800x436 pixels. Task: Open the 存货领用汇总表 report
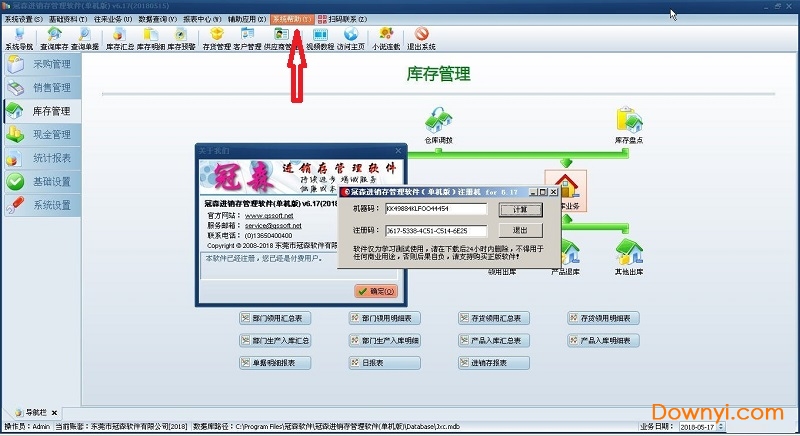(x=494, y=318)
